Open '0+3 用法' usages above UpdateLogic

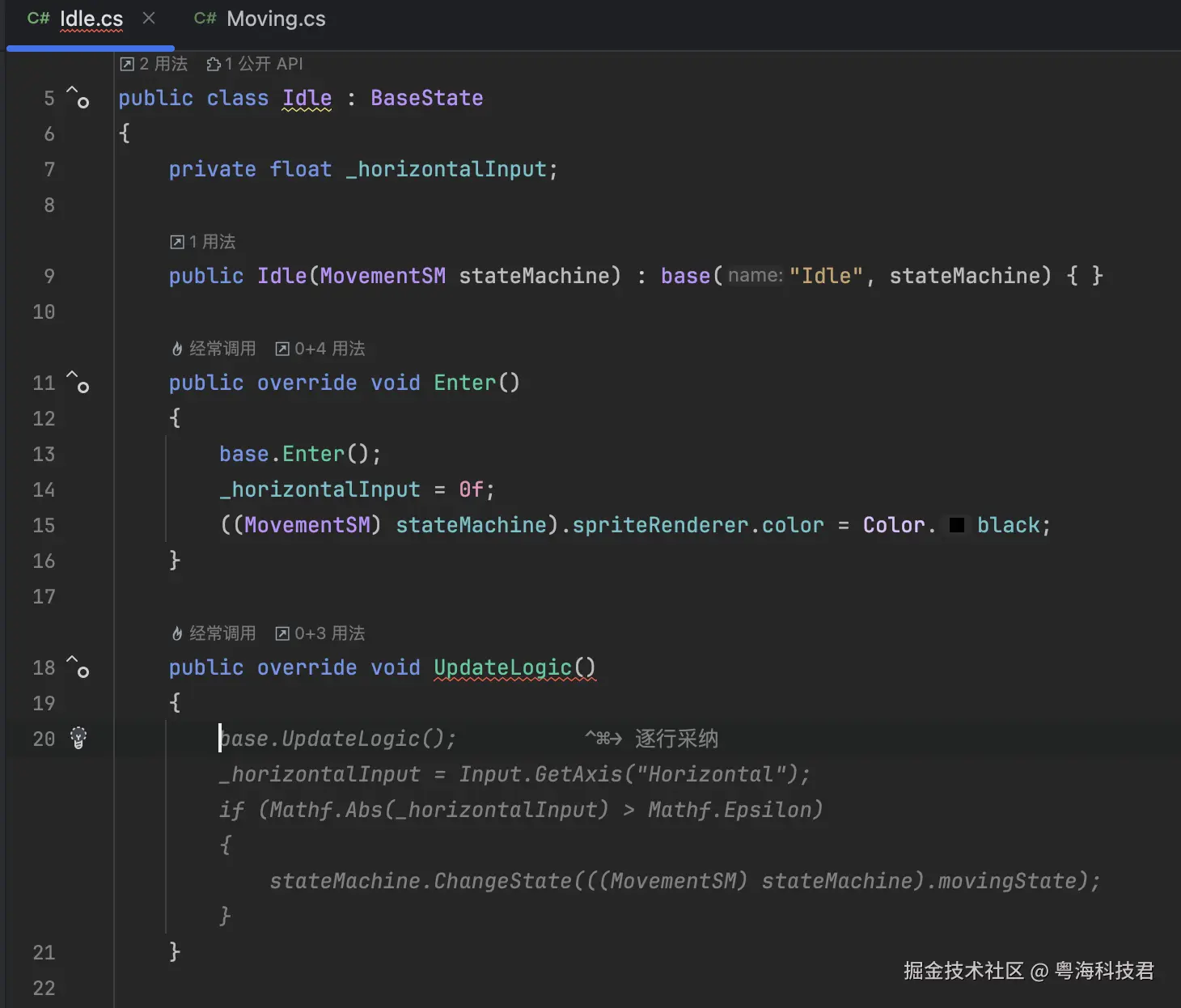pos(320,633)
